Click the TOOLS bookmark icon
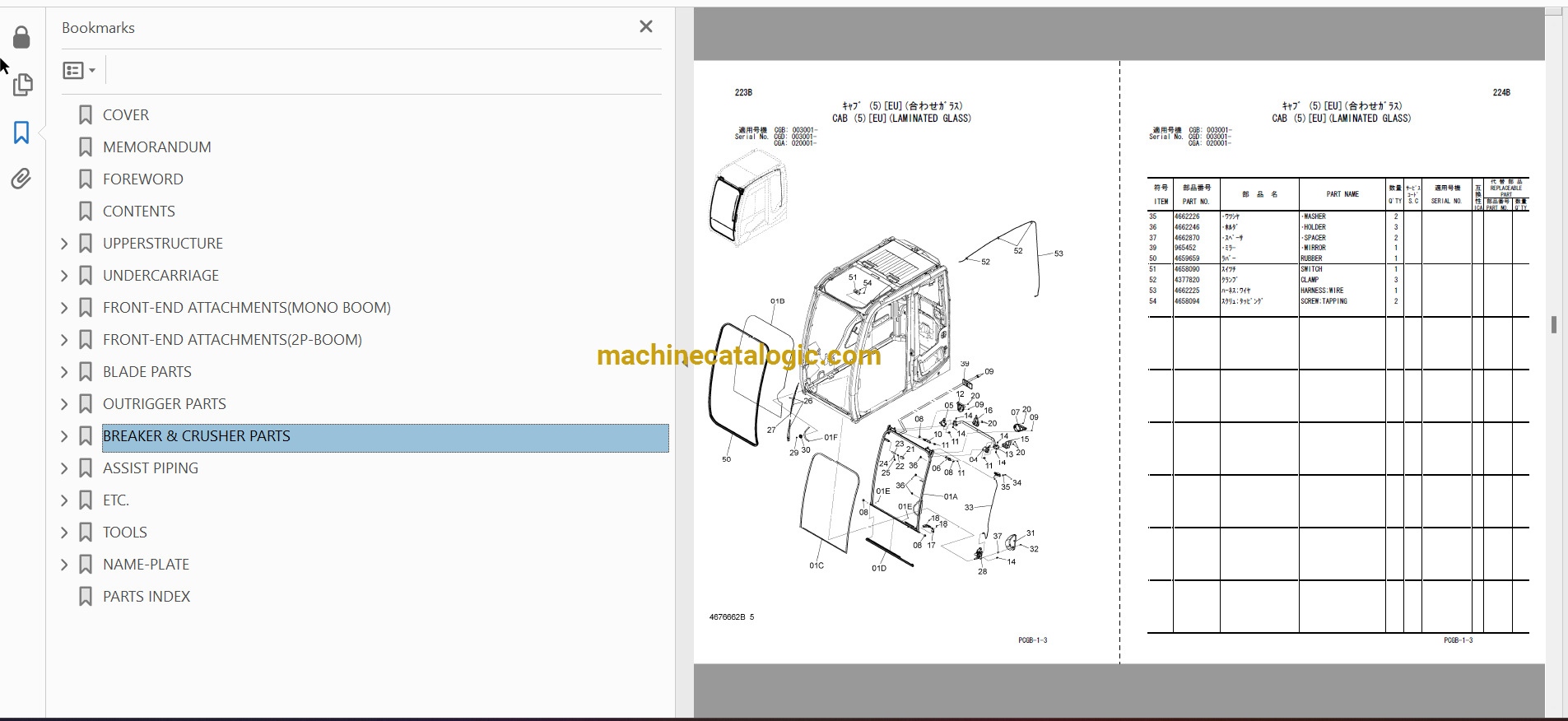 point(86,533)
